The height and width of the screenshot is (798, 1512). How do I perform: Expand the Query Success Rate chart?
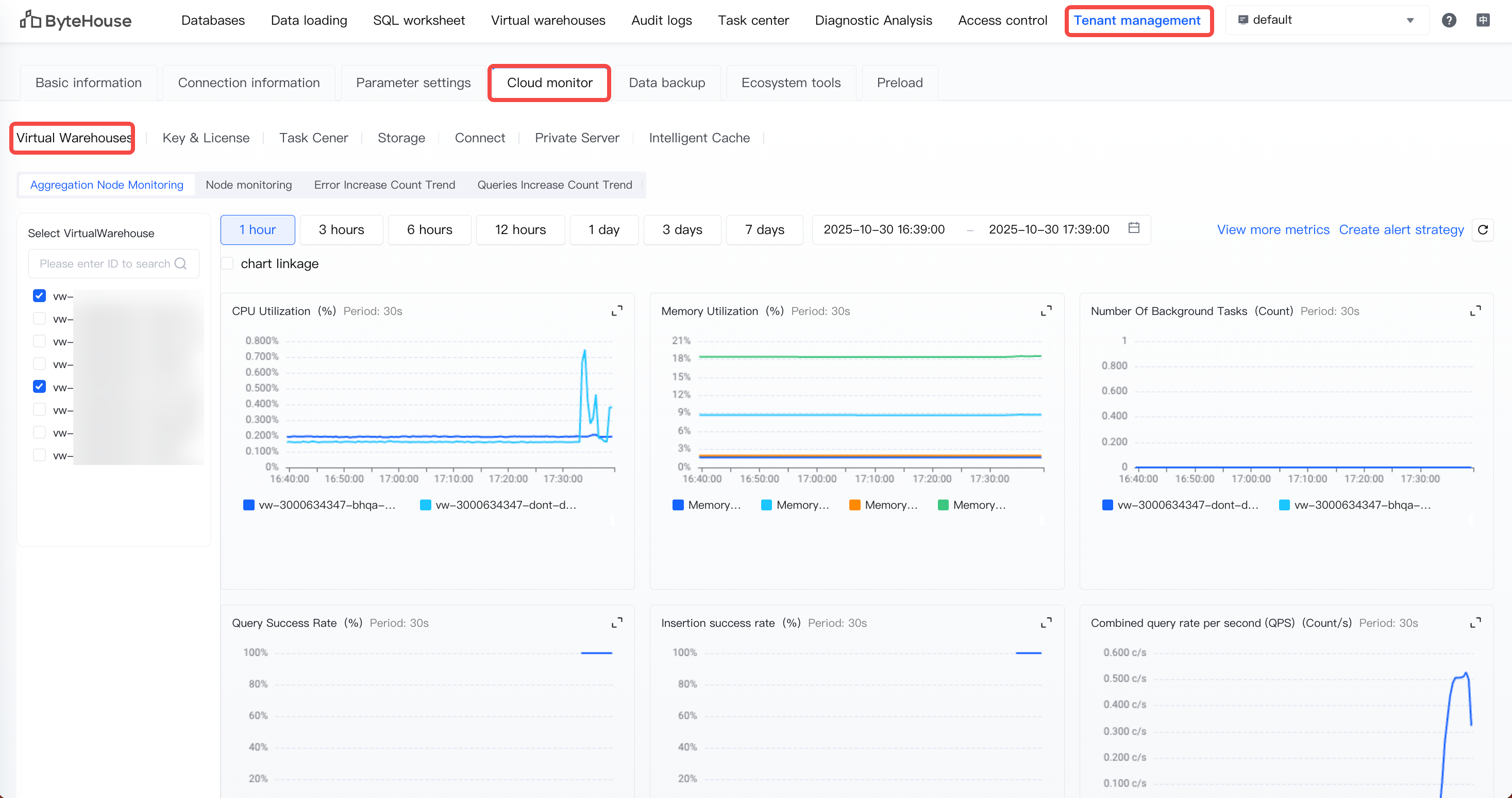617,622
